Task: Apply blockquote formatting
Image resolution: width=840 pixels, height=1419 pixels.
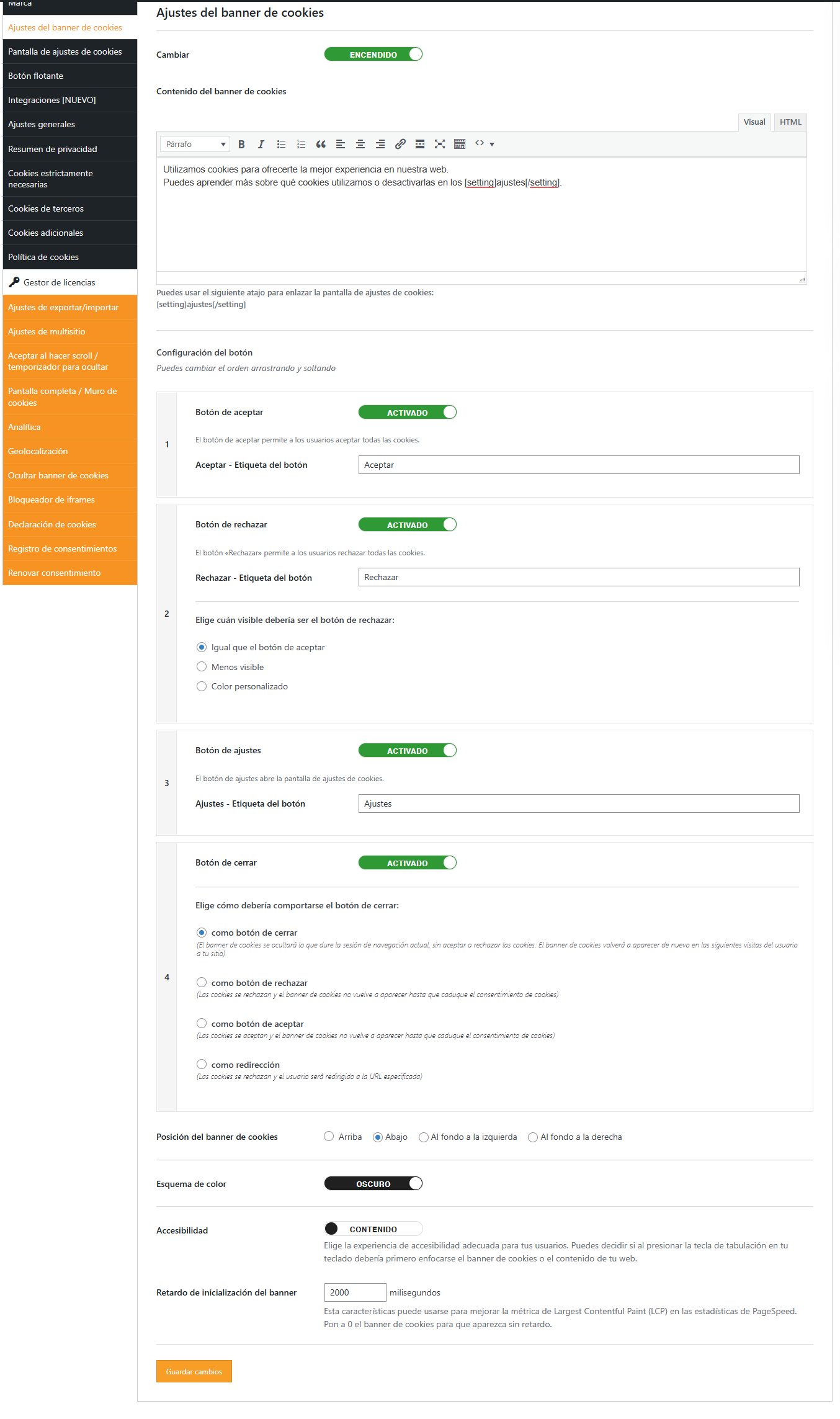Action: point(321,144)
